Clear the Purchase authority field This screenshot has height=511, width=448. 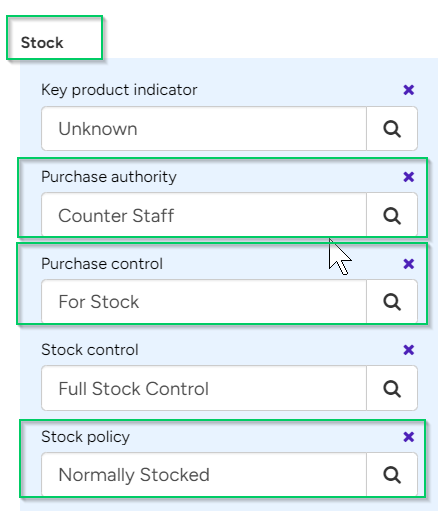(x=408, y=177)
